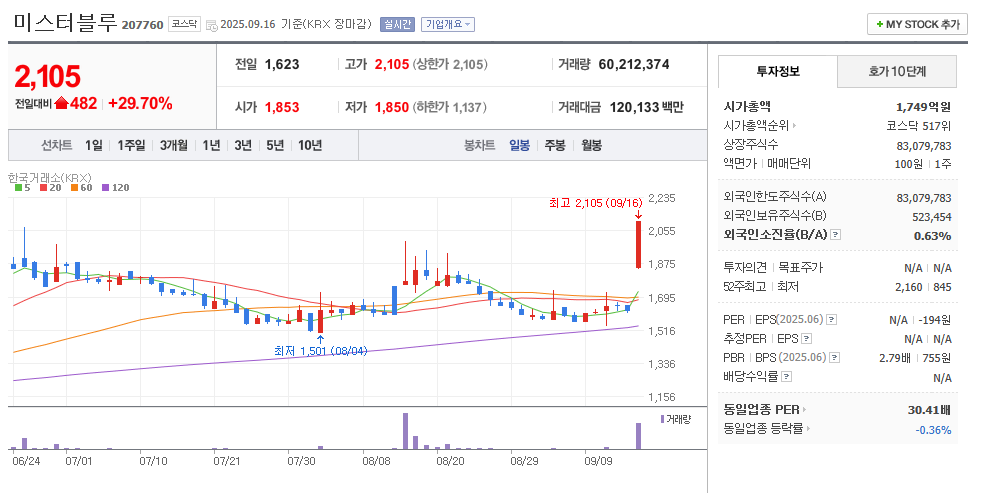Screen dimensions: 999x493
Task: Select the 1일 line chart period
Action: pos(93,145)
